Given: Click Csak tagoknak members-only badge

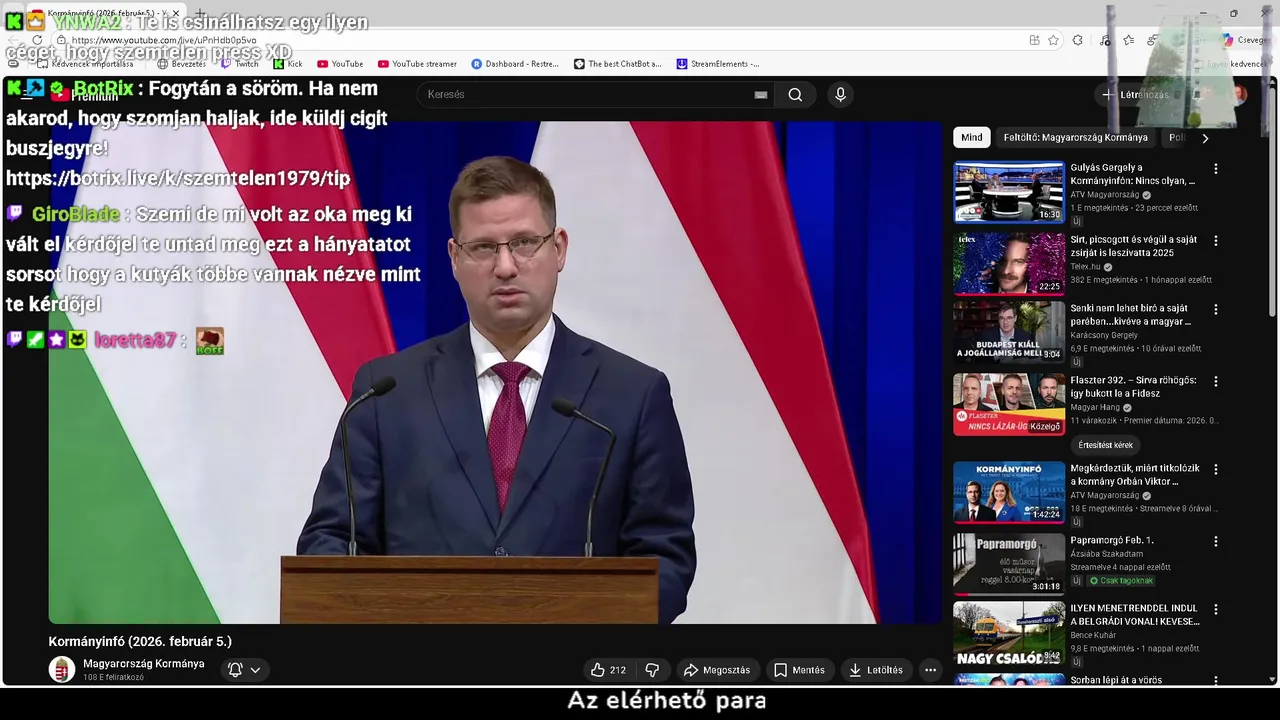Looking at the screenshot, I should 1121,581.
